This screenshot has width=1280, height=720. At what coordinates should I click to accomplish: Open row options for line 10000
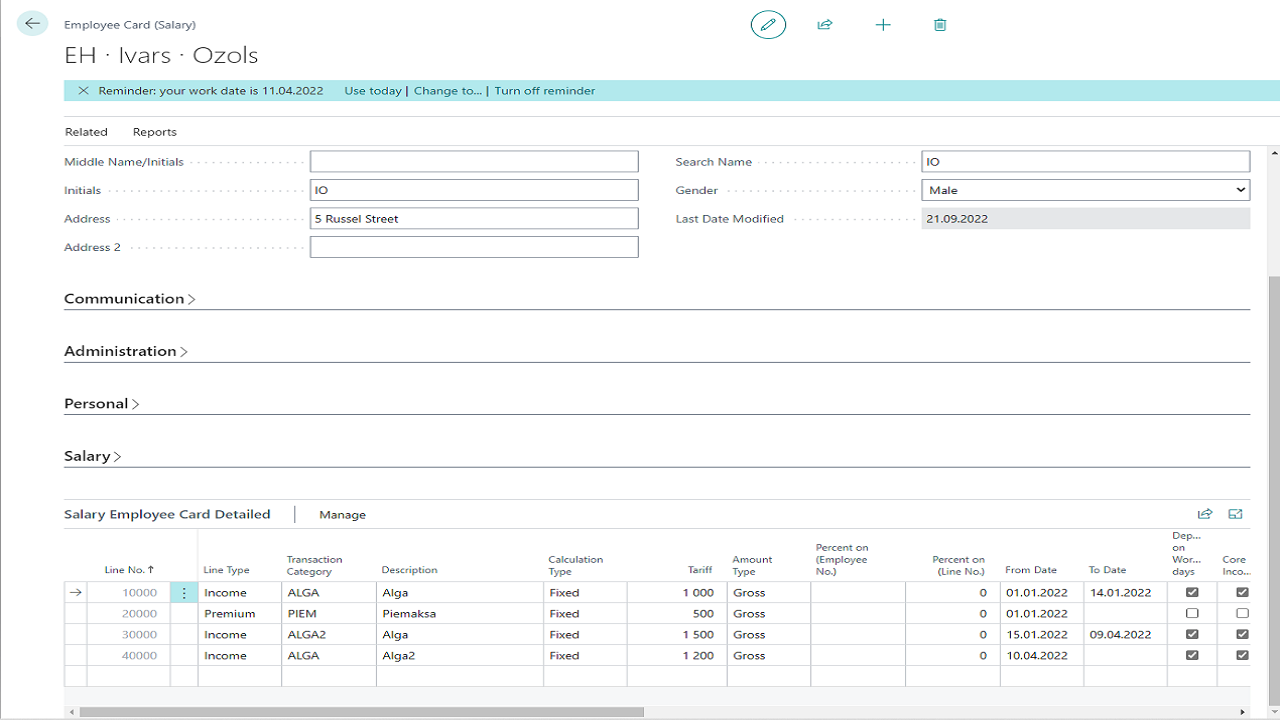click(x=184, y=593)
